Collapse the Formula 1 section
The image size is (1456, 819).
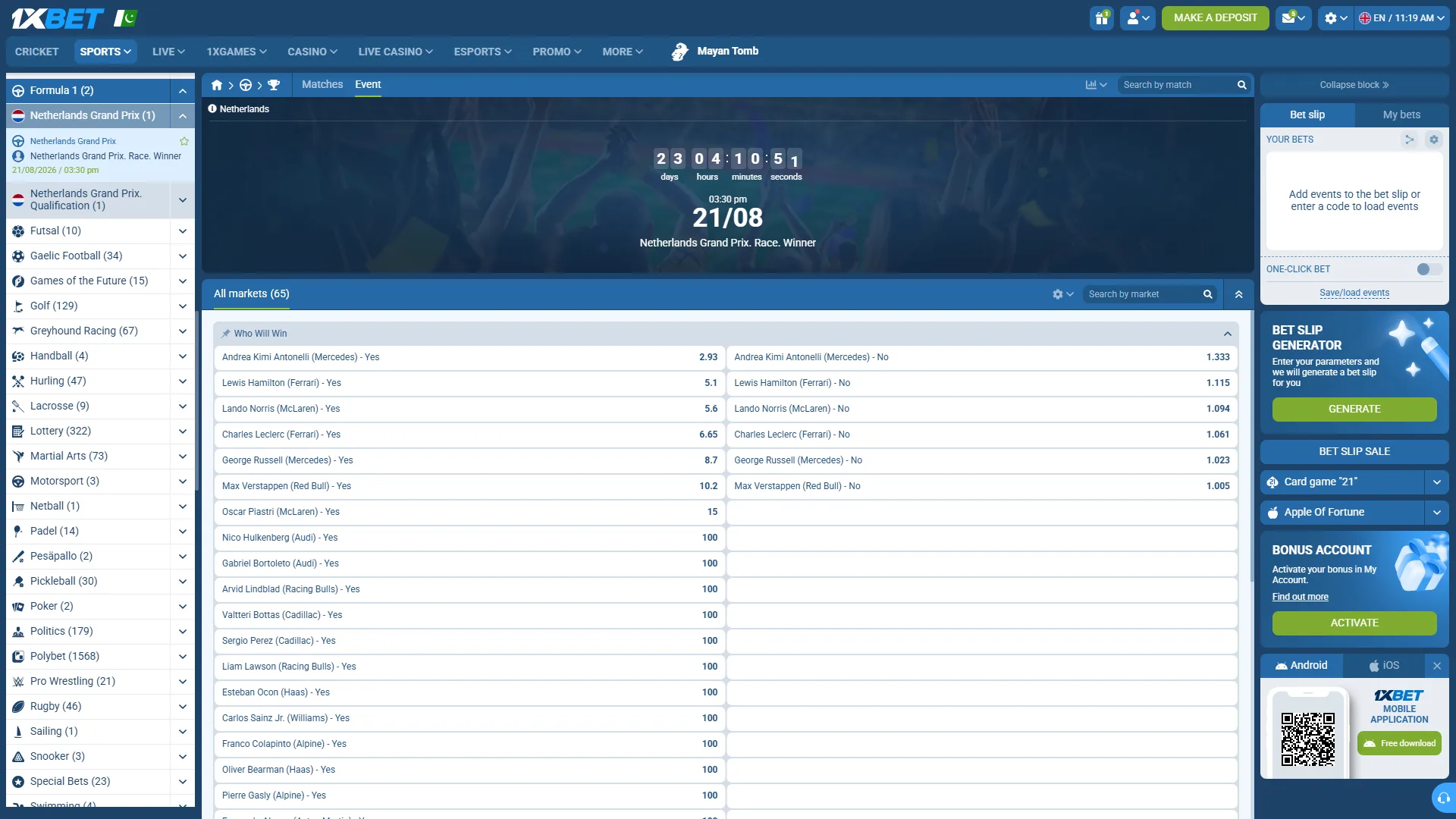(x=183, y=91)
